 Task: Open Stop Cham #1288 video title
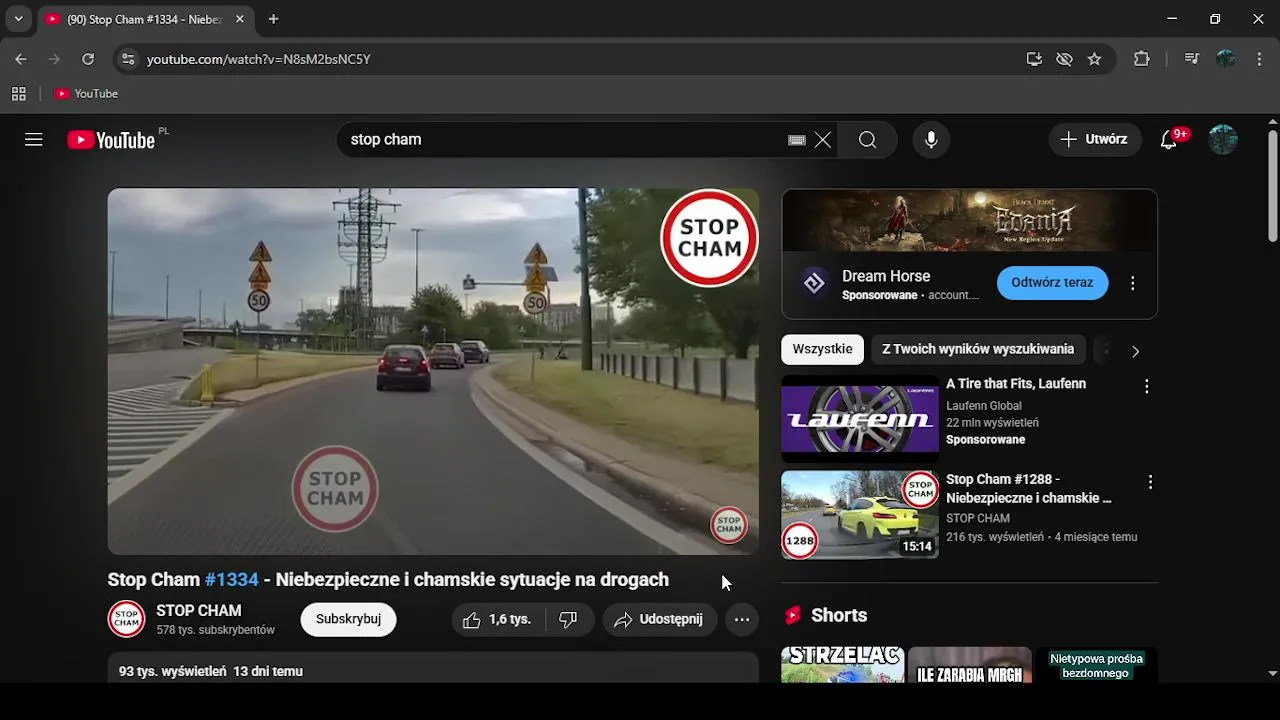pyautogui.click(x=1029, y=489)
